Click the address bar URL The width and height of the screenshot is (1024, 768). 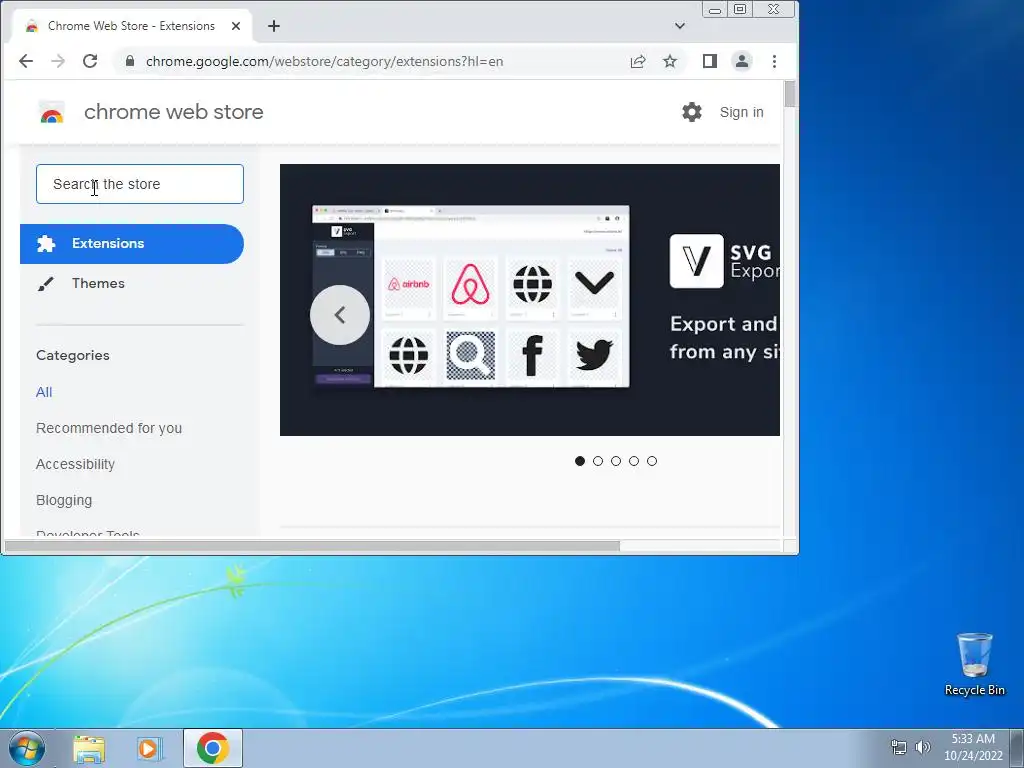coord(325,61)
